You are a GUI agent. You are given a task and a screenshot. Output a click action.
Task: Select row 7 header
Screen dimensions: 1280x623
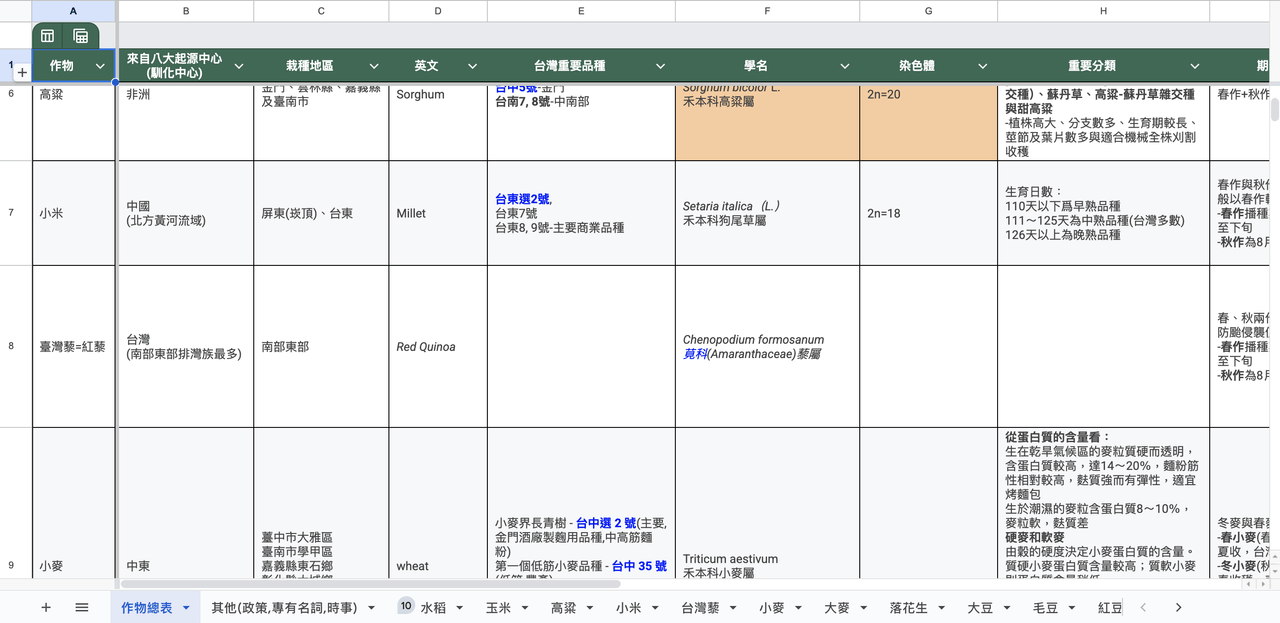click(11, 213)
